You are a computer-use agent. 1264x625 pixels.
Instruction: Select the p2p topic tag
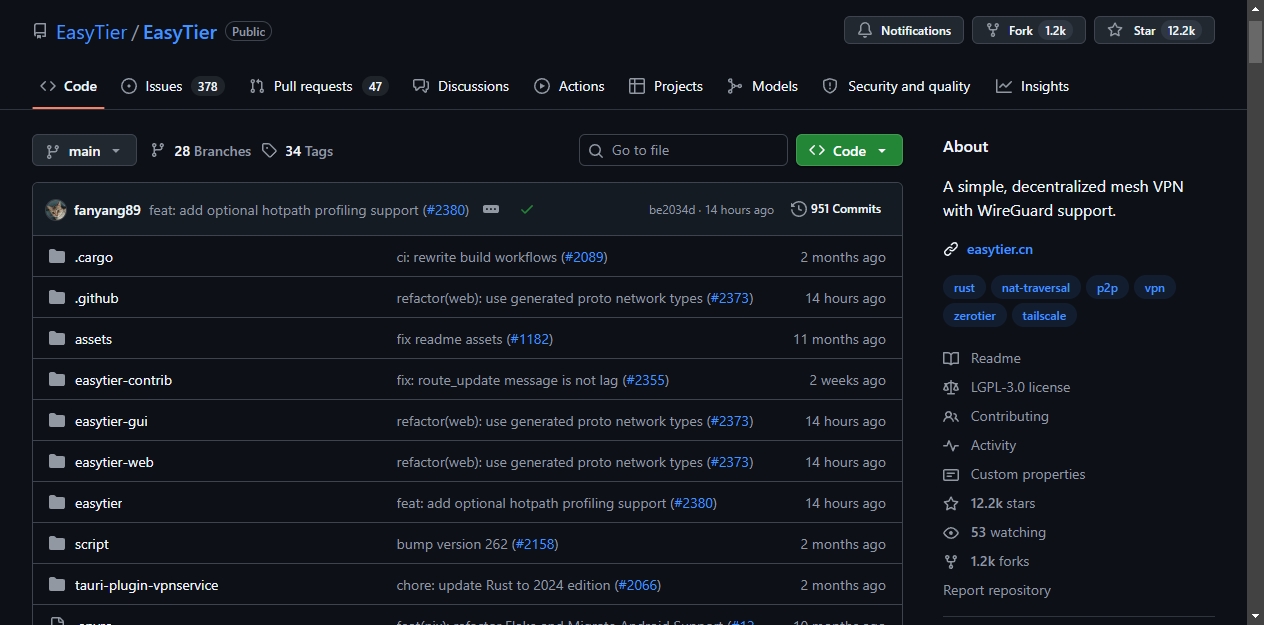point(1107,288)
